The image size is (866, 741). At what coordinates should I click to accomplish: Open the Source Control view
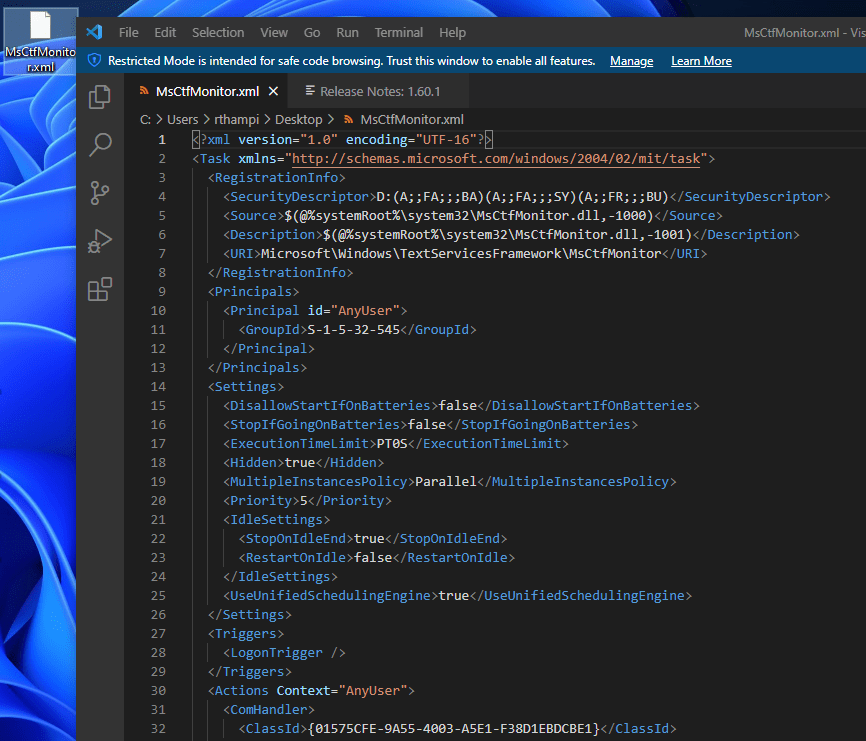tap(100, 193)
